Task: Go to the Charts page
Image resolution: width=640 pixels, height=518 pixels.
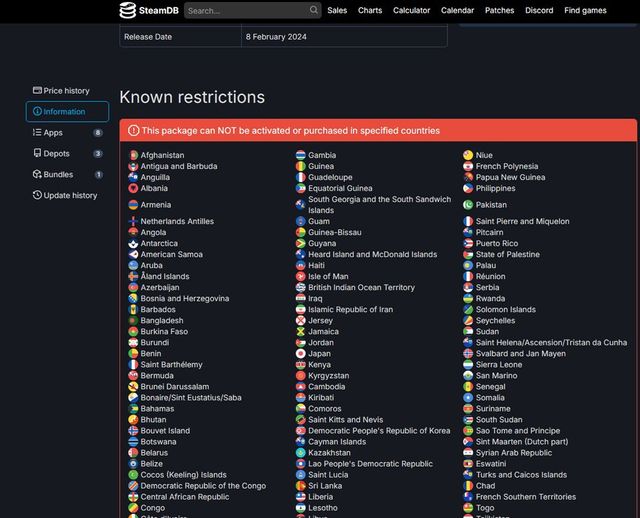Action: click(370, 10)
